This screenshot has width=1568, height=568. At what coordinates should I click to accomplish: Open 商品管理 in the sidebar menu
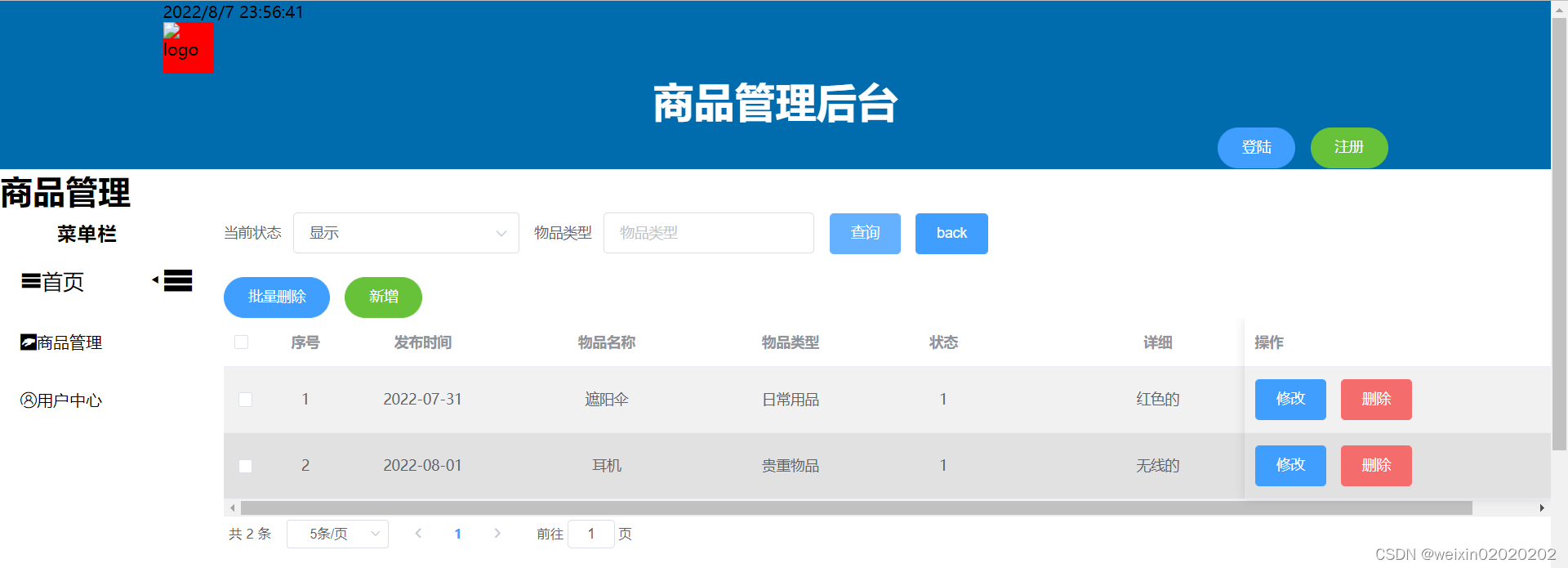tap(69, 342)
